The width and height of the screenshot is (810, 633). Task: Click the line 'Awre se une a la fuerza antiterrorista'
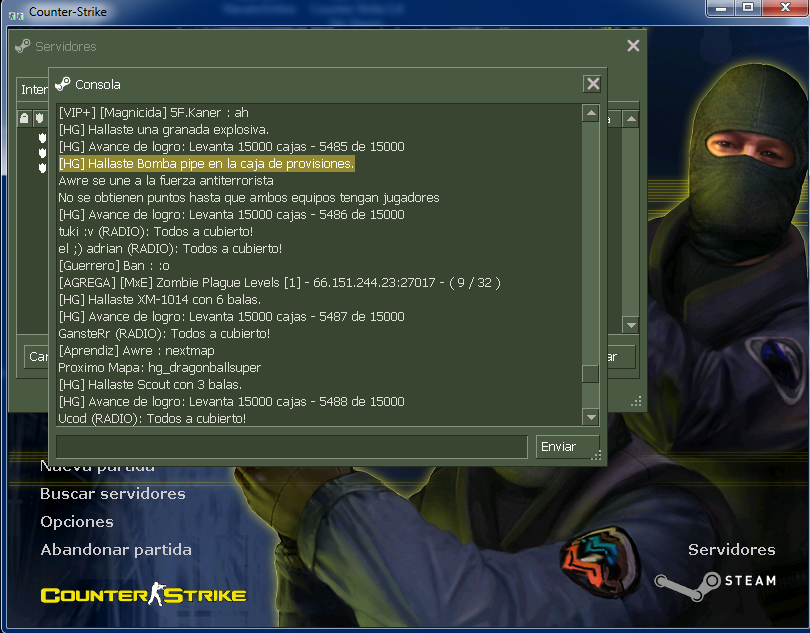166,180
